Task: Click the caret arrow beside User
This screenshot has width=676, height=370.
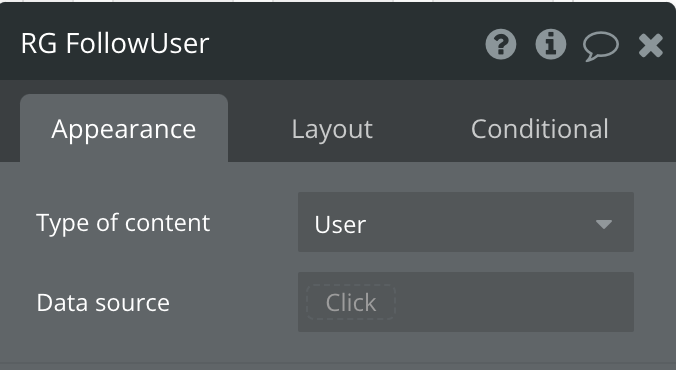Action: pyautogui.click(x=604, y=224)
